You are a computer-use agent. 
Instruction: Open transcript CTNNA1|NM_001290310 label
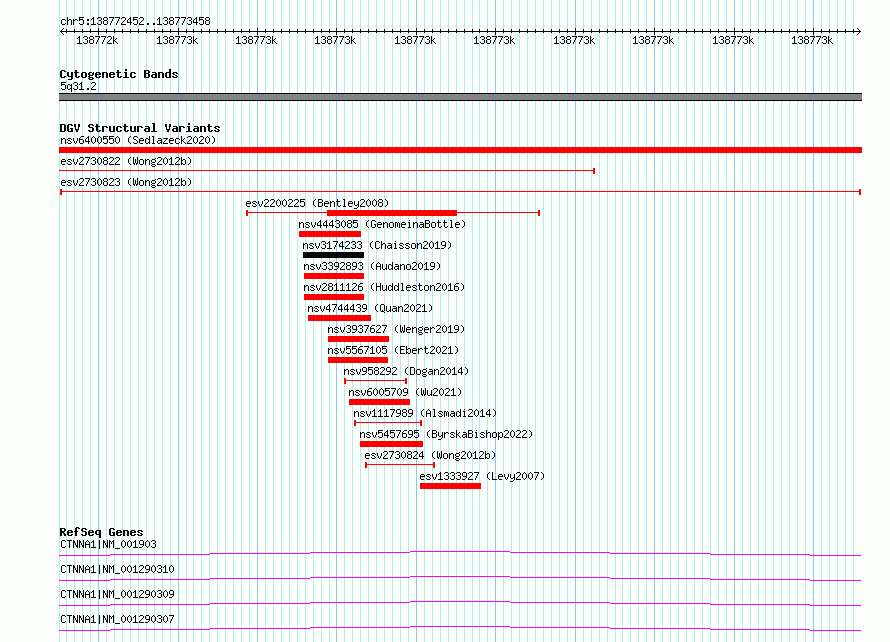117,569
